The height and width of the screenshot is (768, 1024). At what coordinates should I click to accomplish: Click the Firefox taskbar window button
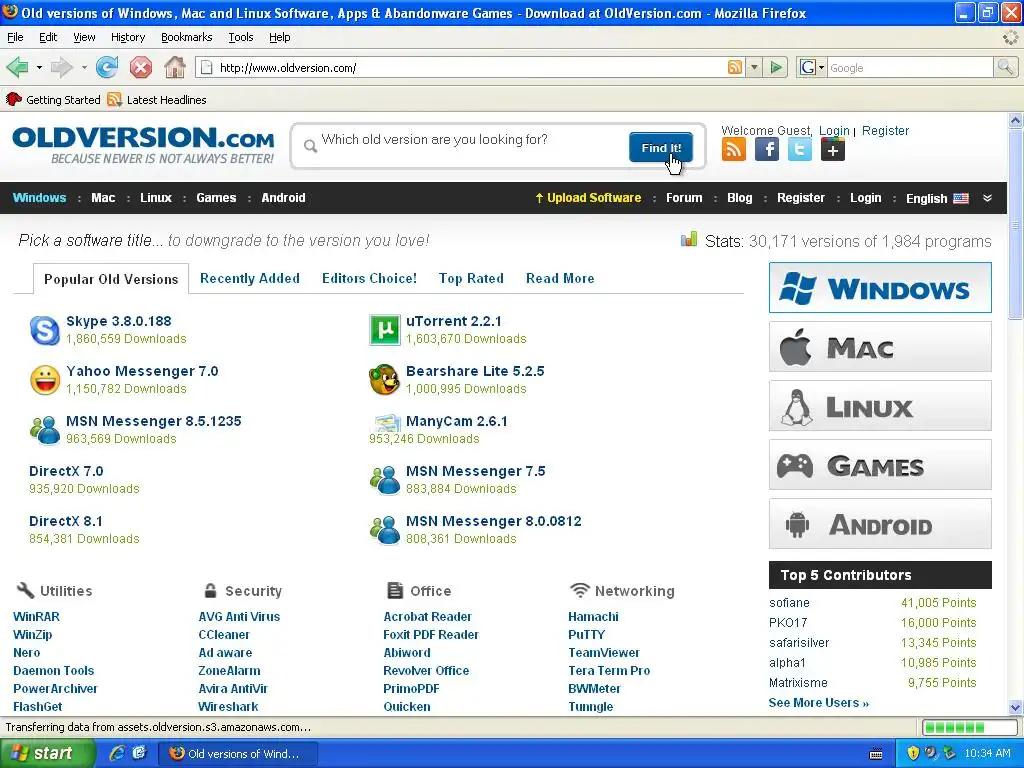[x=238, y=754]
